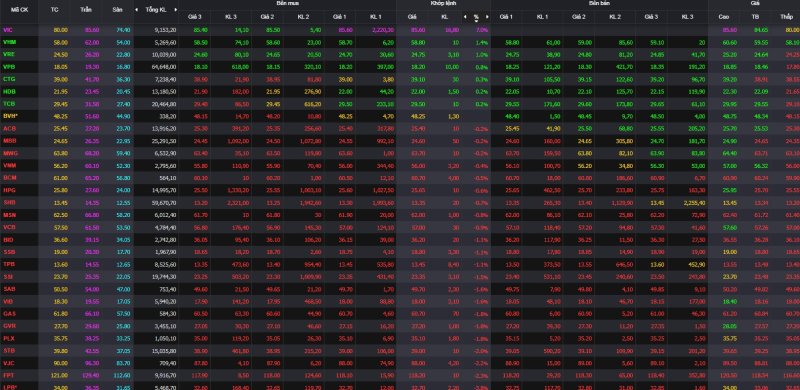Image resolution: width=800 pixels, height=390 pixels.
Task: Click the Thấp column header
Action: (788, 17)
